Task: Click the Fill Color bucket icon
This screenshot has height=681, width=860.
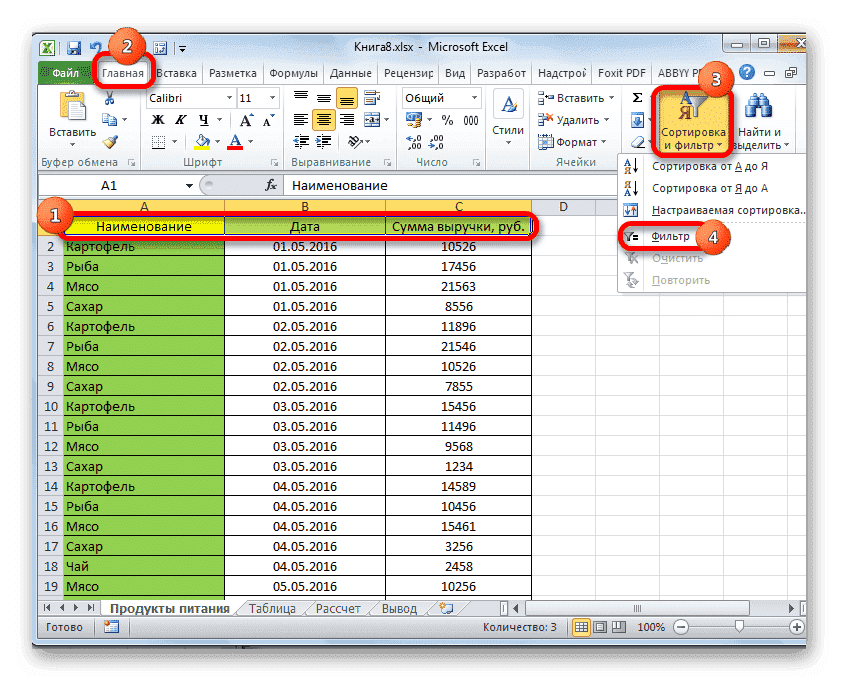Action: [202, 140]
